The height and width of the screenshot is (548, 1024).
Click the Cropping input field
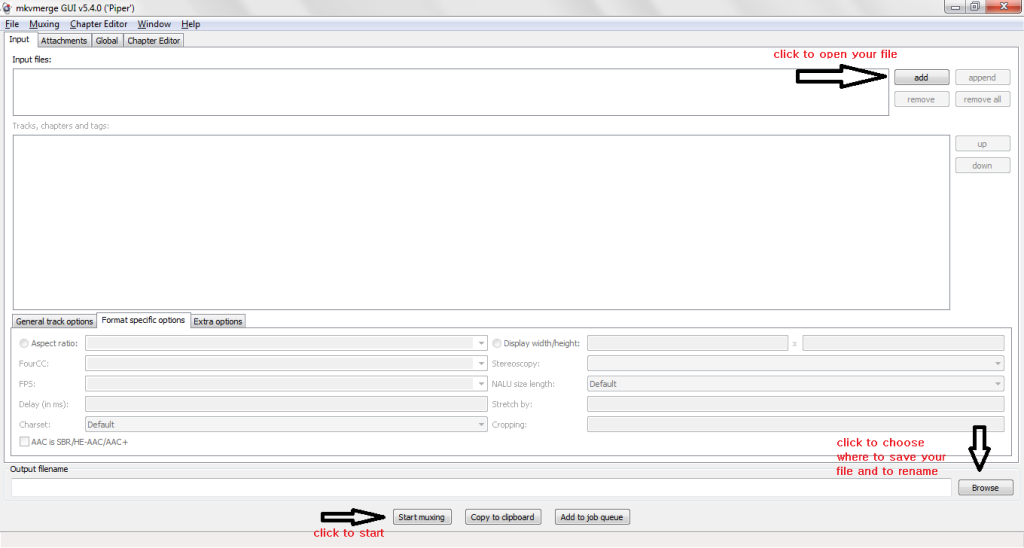(x=795, y=425)
